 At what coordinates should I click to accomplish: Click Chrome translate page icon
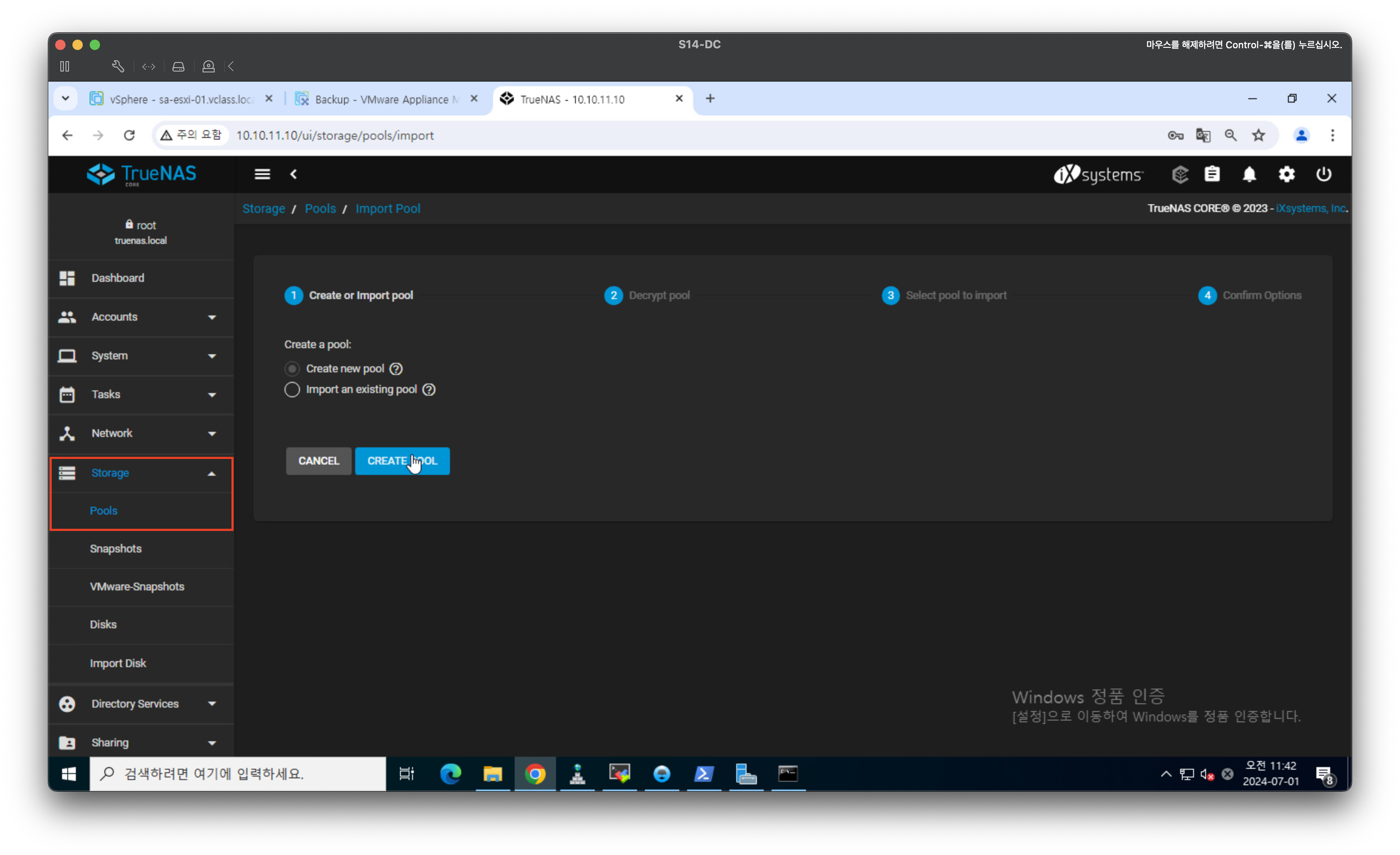pos(1203,135)
